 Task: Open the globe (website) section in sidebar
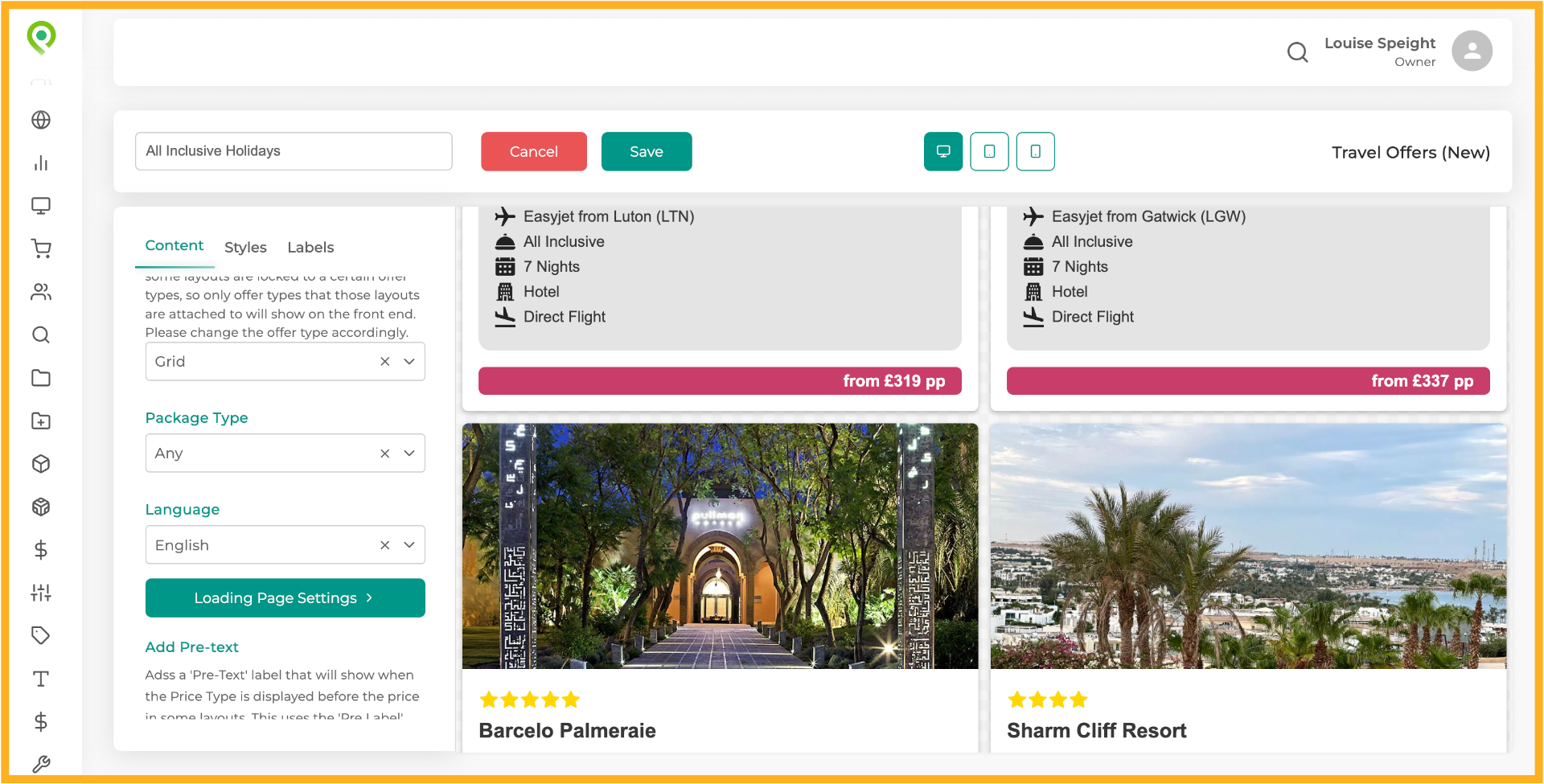click(41, 120)
